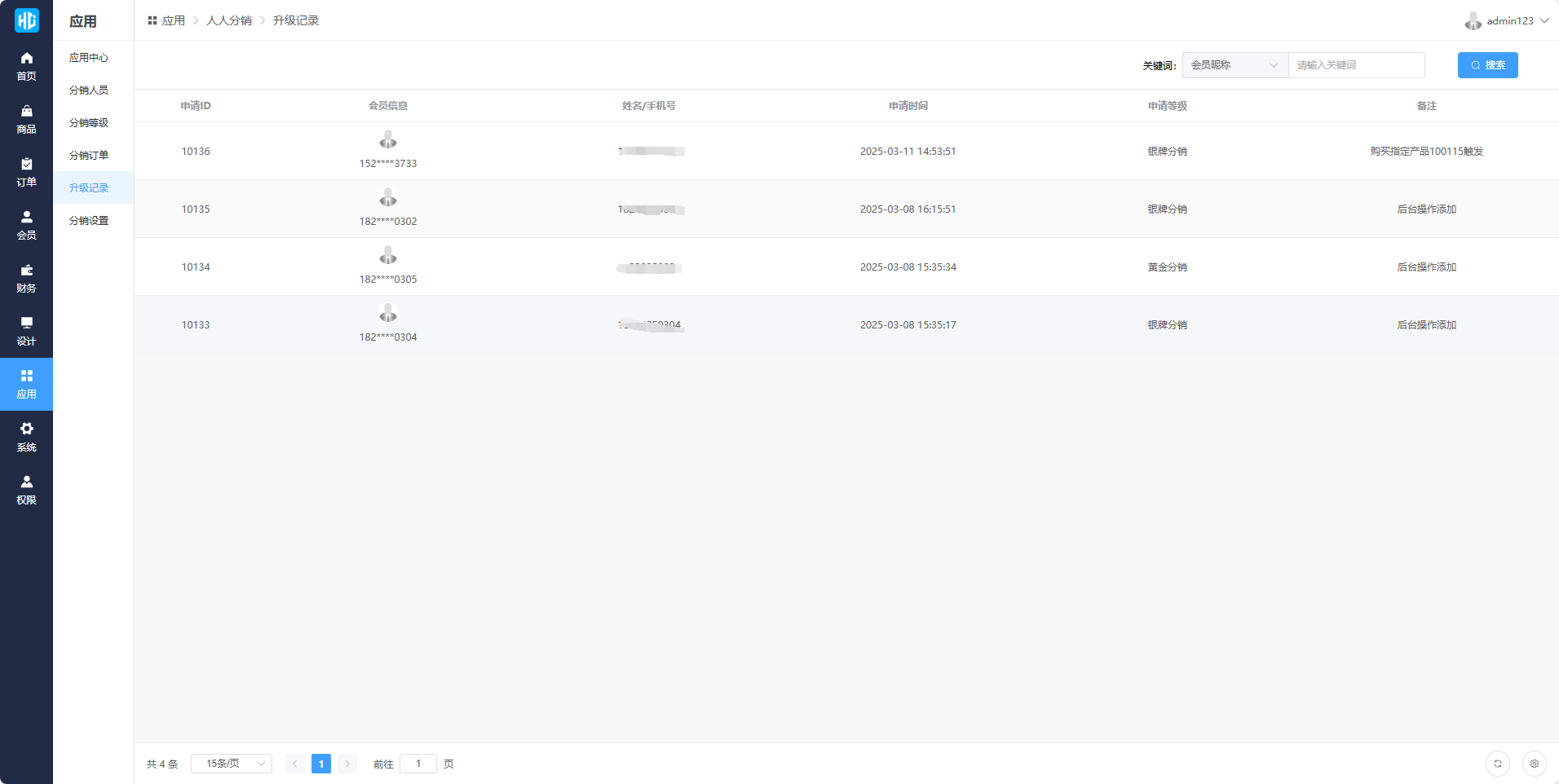Expand the admin123 user menu
The image size is (1559, 784).
pyautogui.click(x=1507, y=21)
